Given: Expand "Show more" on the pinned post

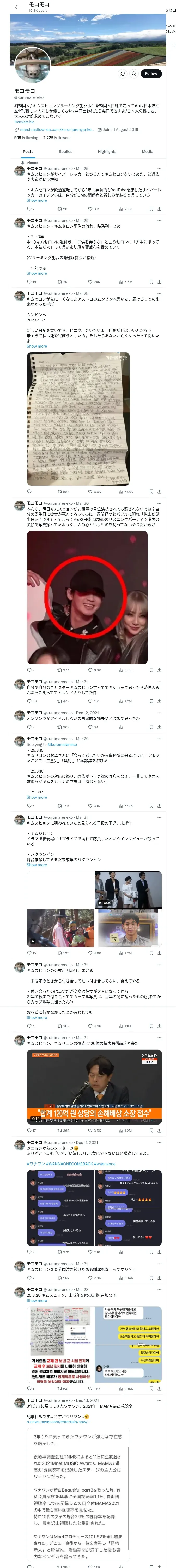Looking at the screenshot, I should (x=37, y=200).
